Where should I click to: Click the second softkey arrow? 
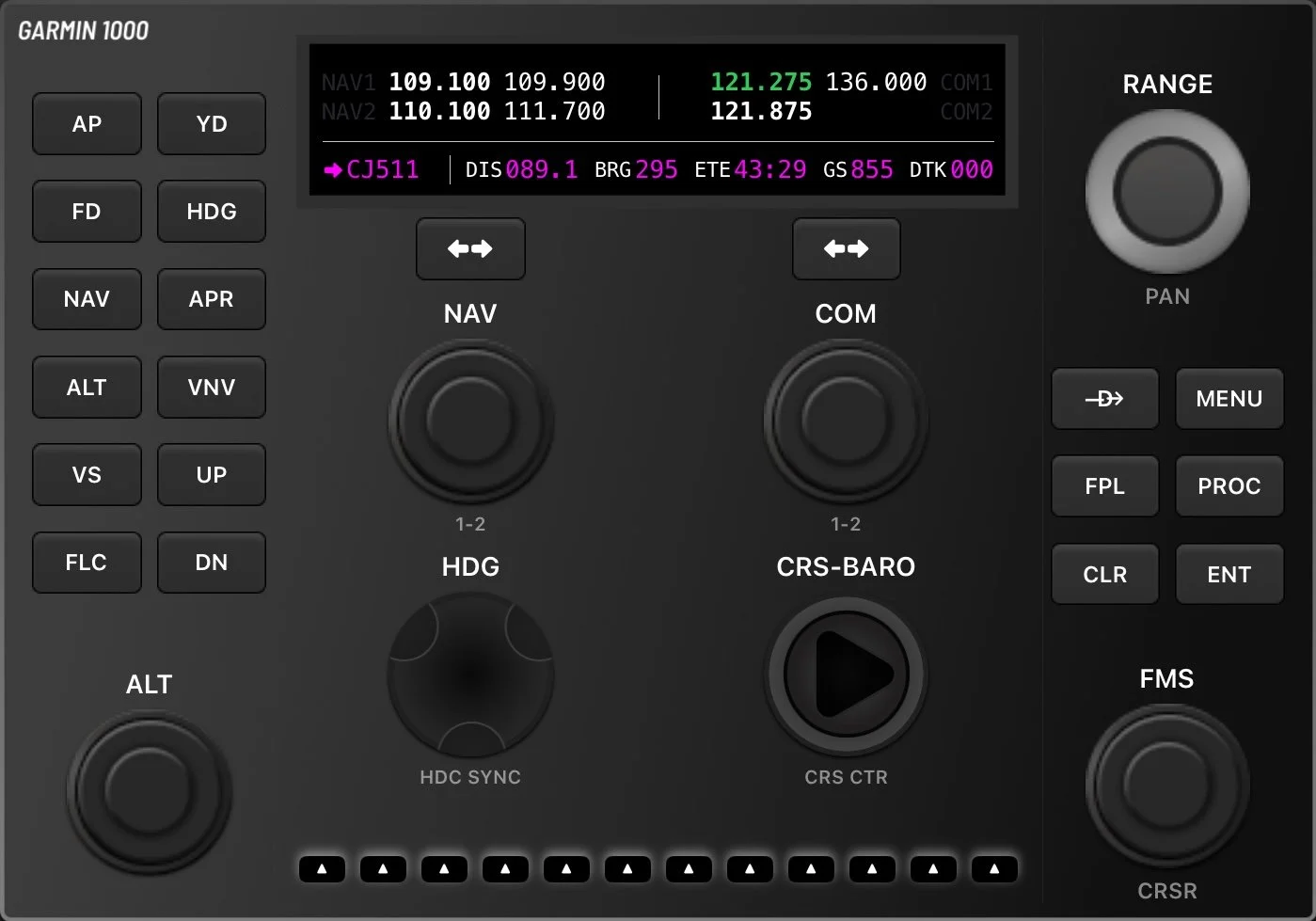[383, 869]
